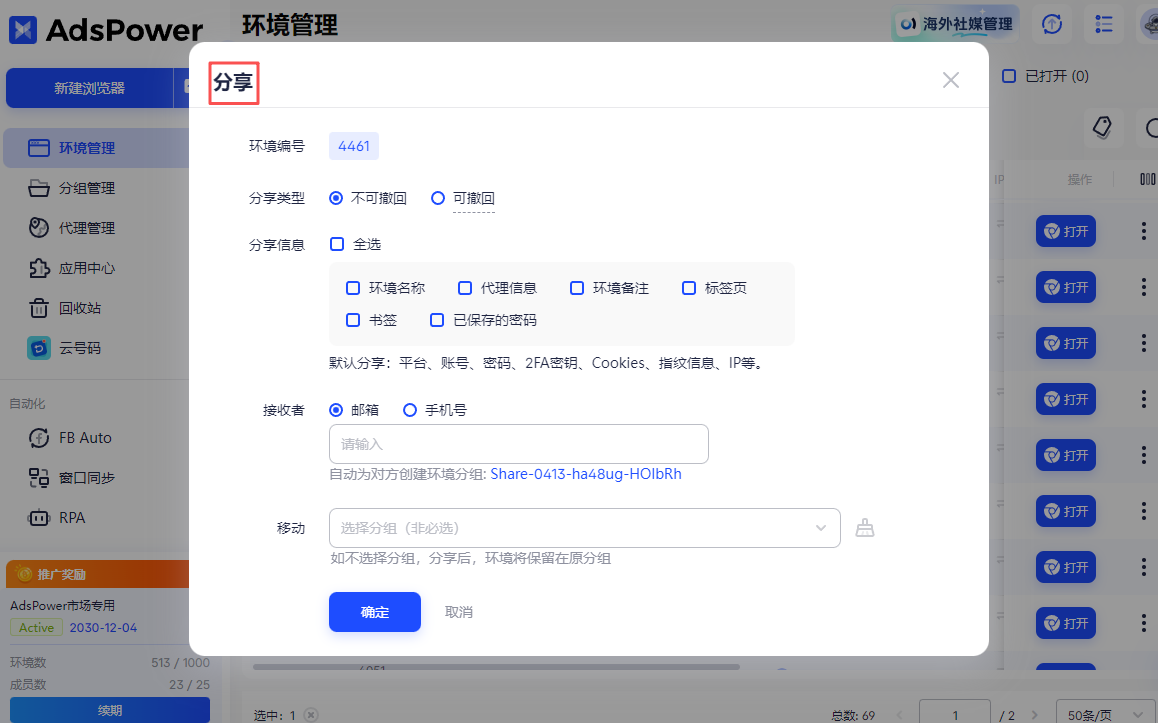Image resolution: width=1158 pixels, height=723 pixels.
Task: Open 回收站 trash icon in sidebar
Action: [x=39, y=308]
